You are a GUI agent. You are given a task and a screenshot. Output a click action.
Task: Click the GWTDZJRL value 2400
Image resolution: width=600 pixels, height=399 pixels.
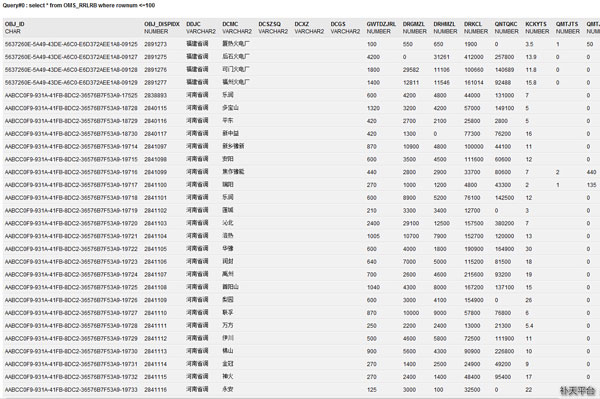point(373,223)
